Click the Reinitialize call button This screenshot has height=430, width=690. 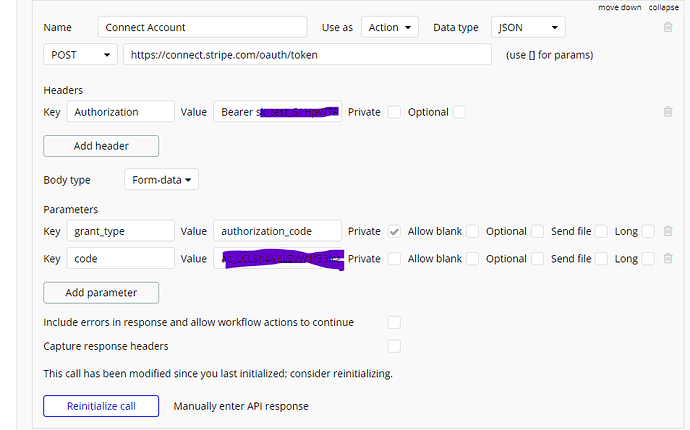point(101,406)
